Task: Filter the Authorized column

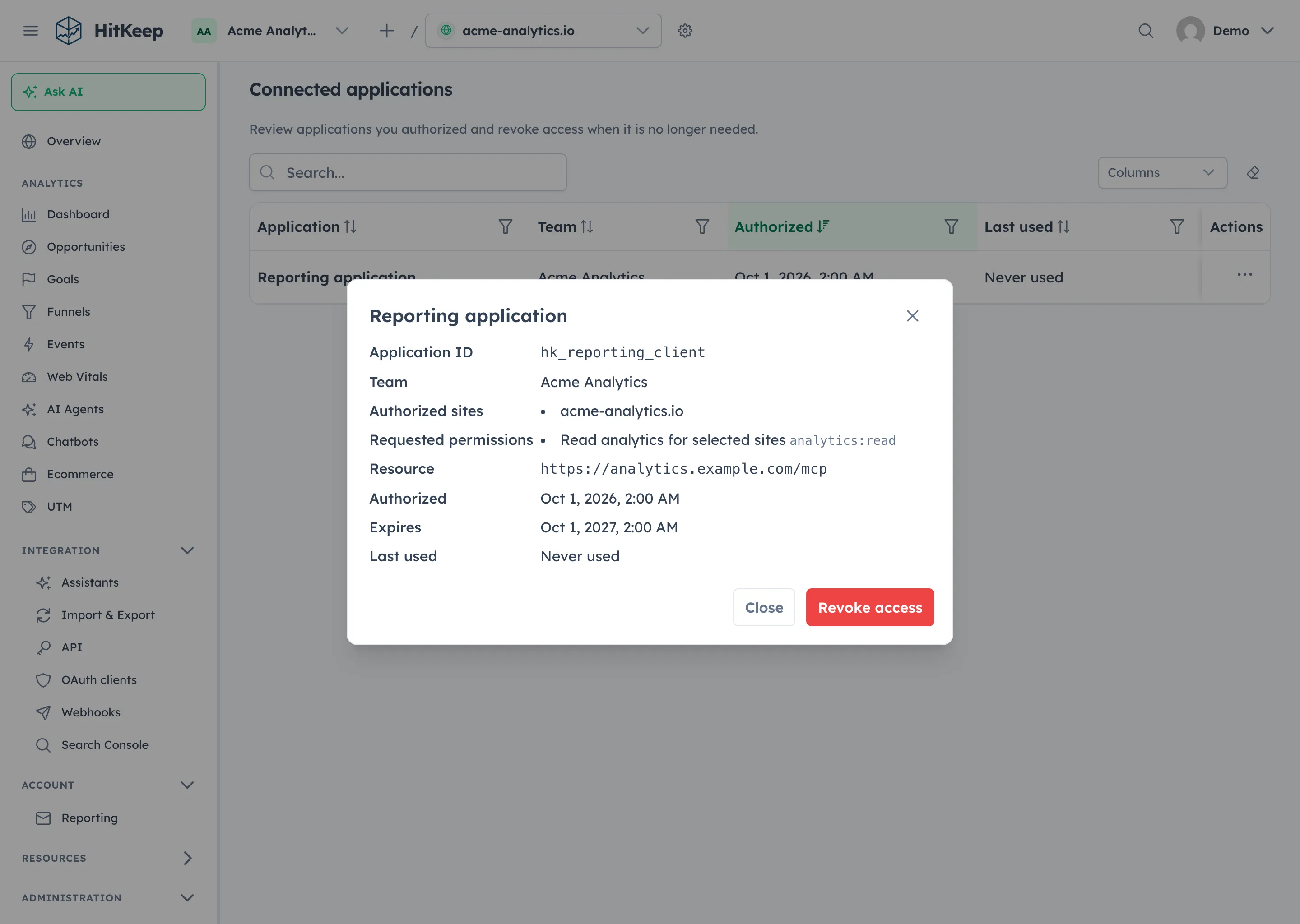Action: point(951,226)
